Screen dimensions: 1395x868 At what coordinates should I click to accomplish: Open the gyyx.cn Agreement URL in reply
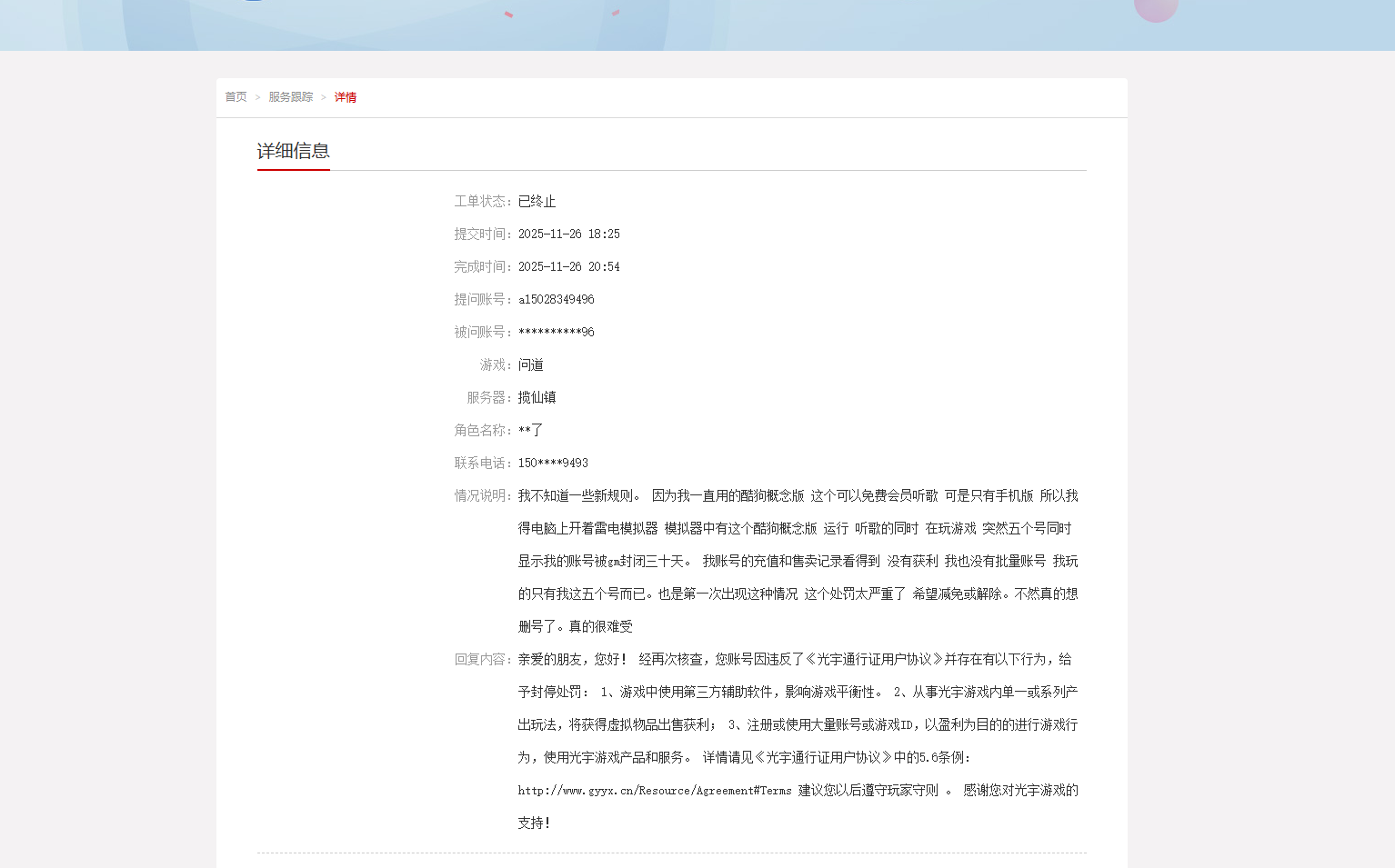(654, 791)
